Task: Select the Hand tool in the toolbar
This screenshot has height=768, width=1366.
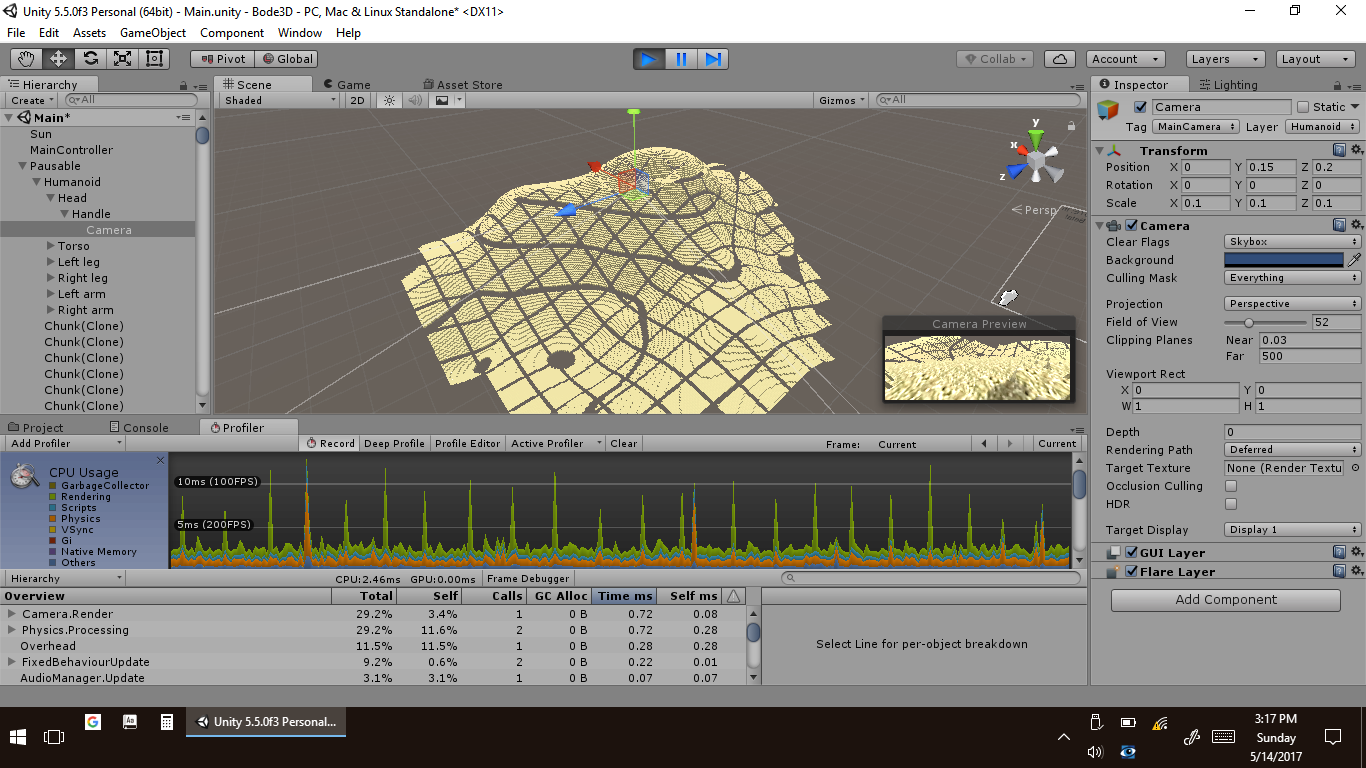Action: click(26, 59)
